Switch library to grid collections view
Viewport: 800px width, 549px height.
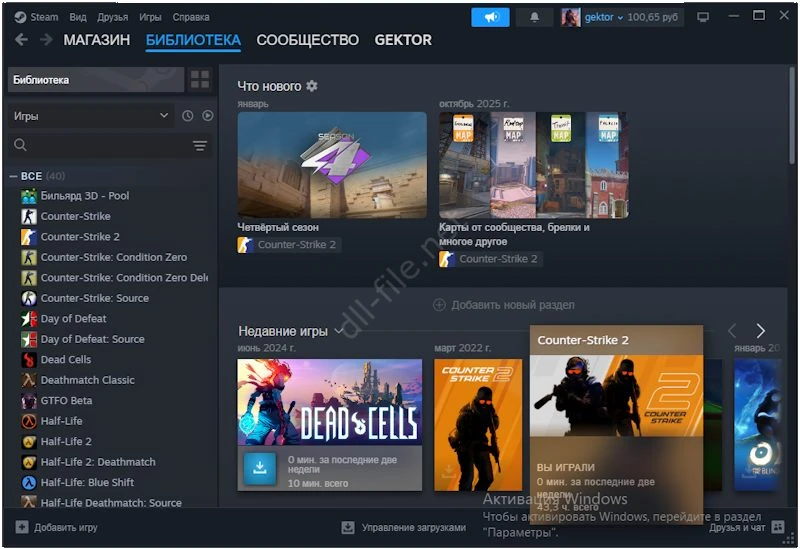(200, 80)
